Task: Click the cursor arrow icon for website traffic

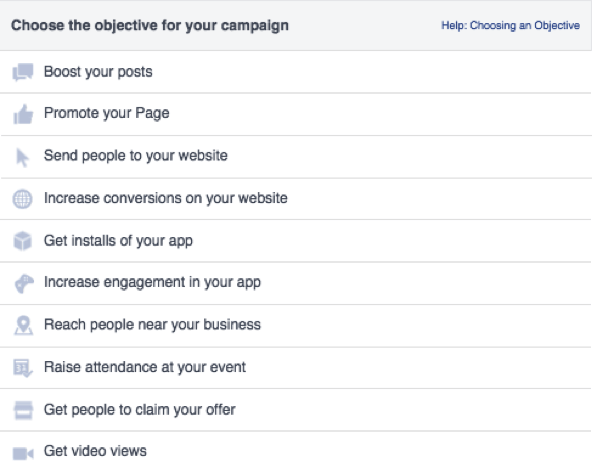Action: pyautogui.click(x=22, y=157)
